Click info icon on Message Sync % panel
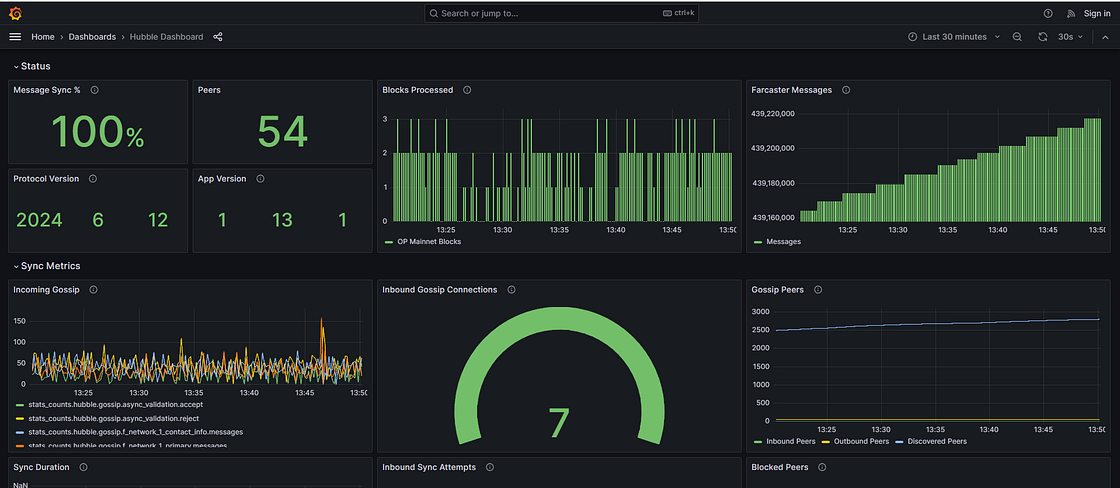 click(x=94, y=90)
